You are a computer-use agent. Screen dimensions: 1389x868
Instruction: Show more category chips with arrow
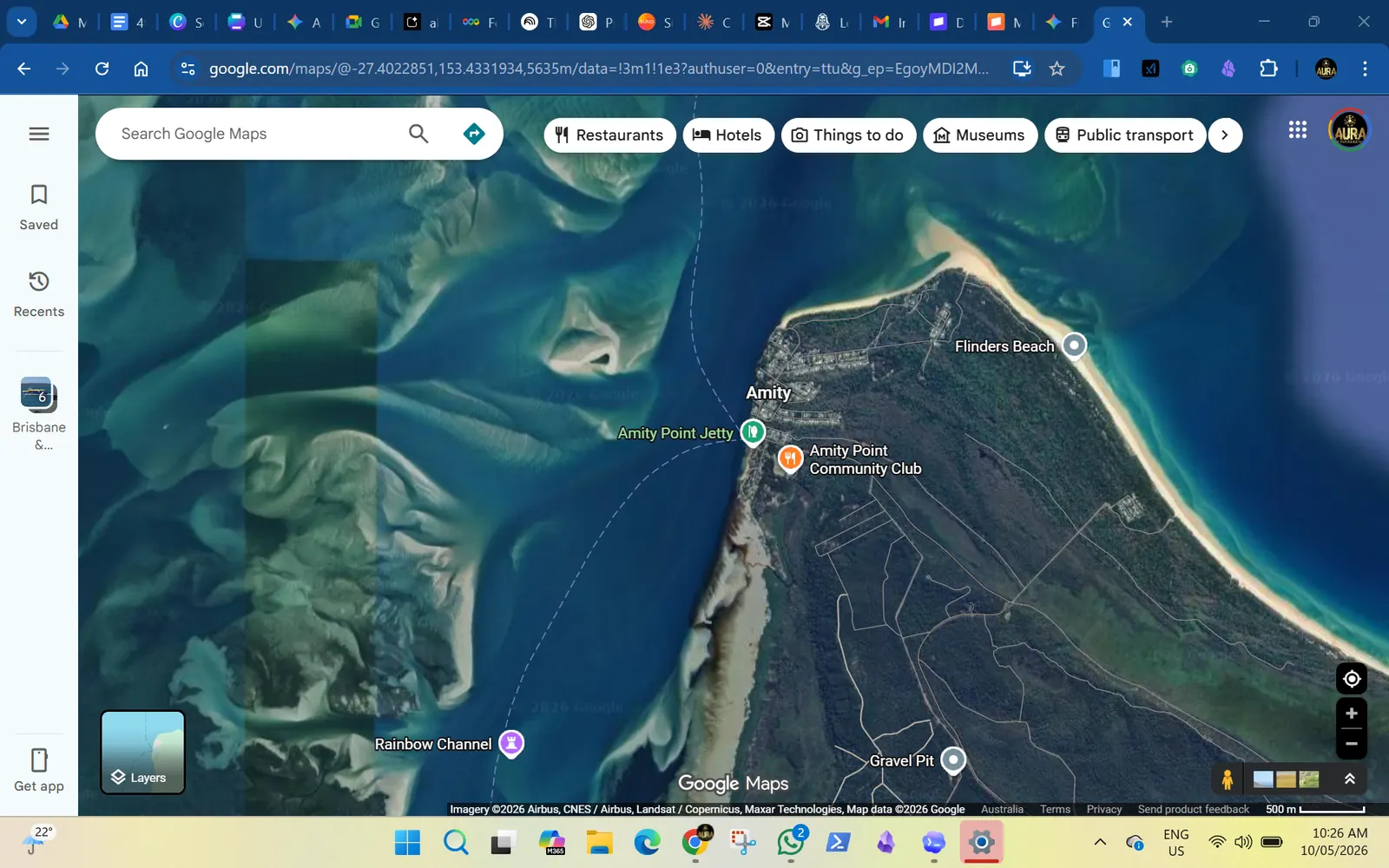click(1225, 135)
